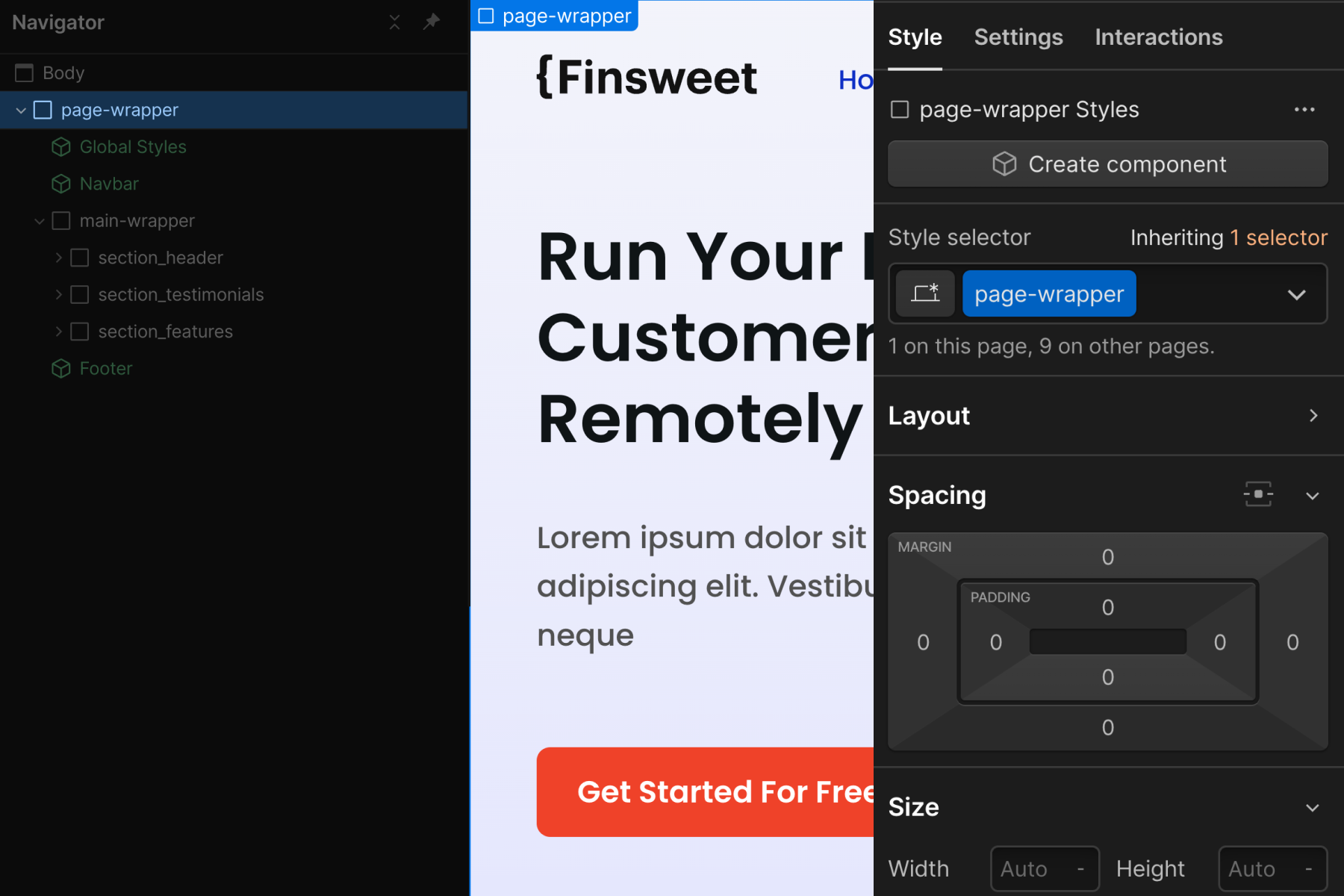Open the style selector dropdown arrow

[x=1297, y=294]
